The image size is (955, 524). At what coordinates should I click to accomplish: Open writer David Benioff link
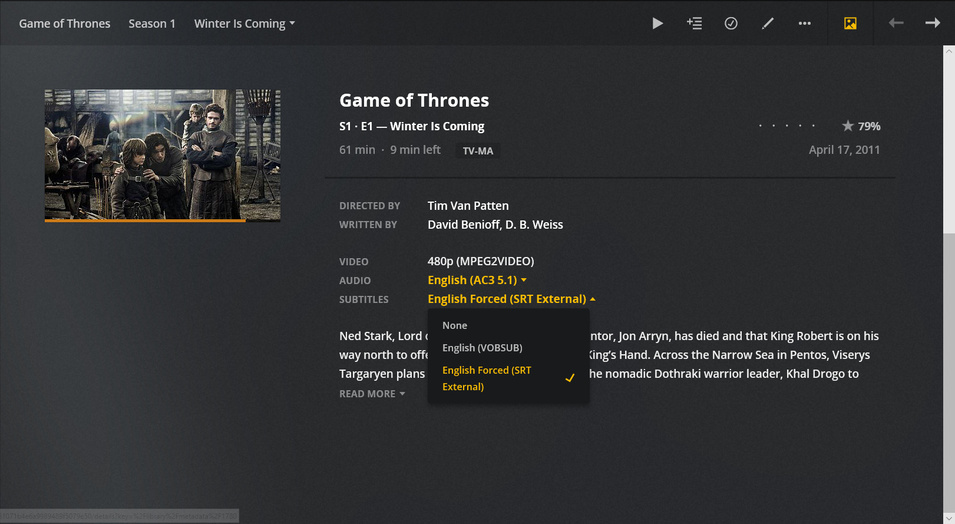pos(463,225)
